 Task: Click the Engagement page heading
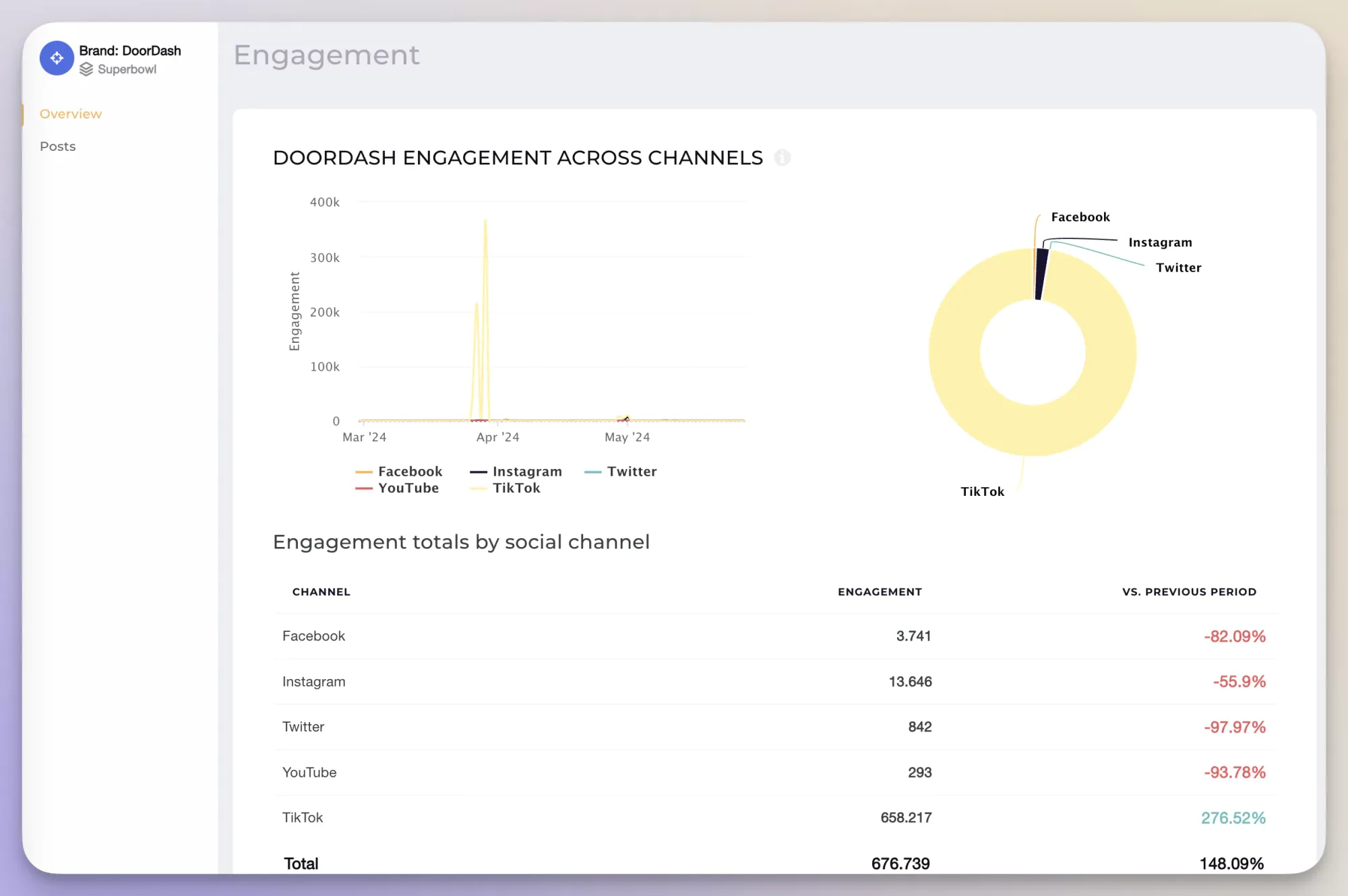tap(326, 55)
